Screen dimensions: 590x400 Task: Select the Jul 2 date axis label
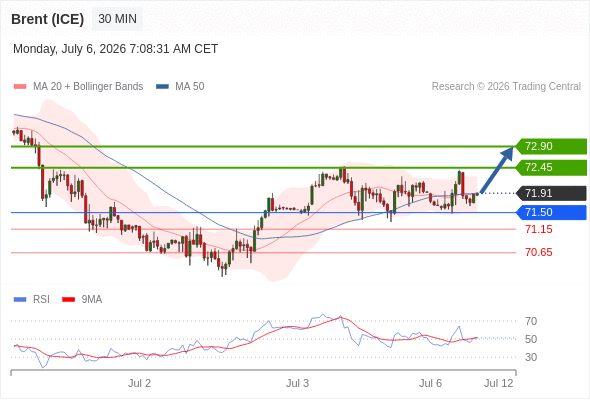139,383
